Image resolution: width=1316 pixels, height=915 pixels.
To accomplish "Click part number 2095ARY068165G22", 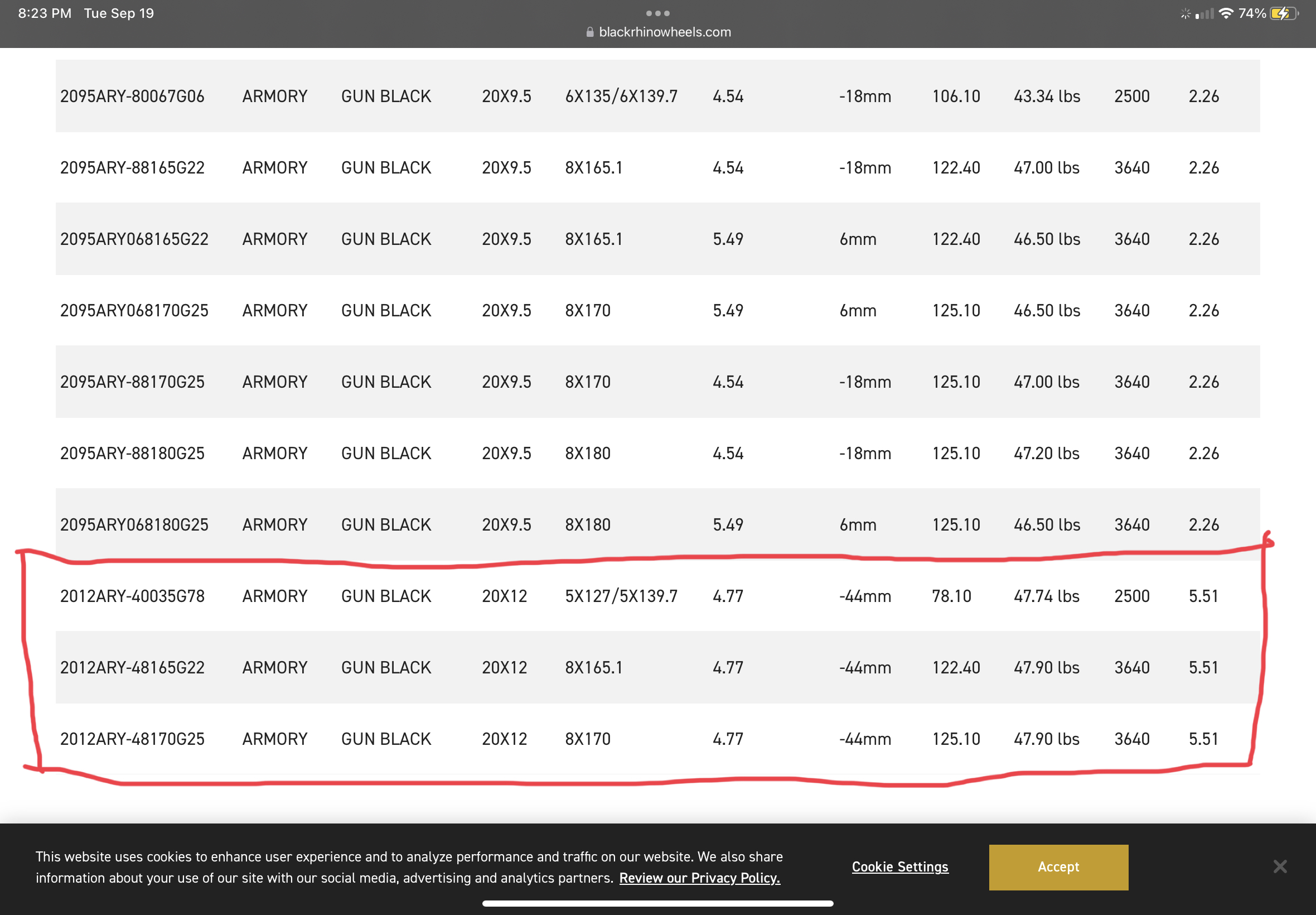I will click(x=134, y=239).
